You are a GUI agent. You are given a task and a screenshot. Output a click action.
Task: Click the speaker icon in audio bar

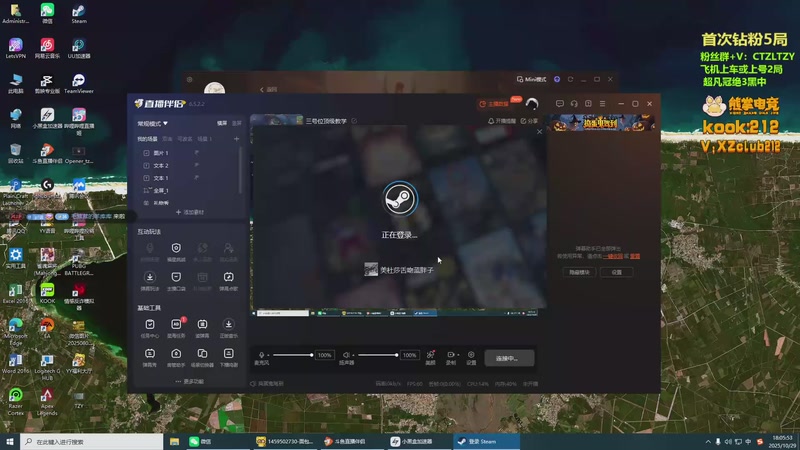click(x=346, y=355)
